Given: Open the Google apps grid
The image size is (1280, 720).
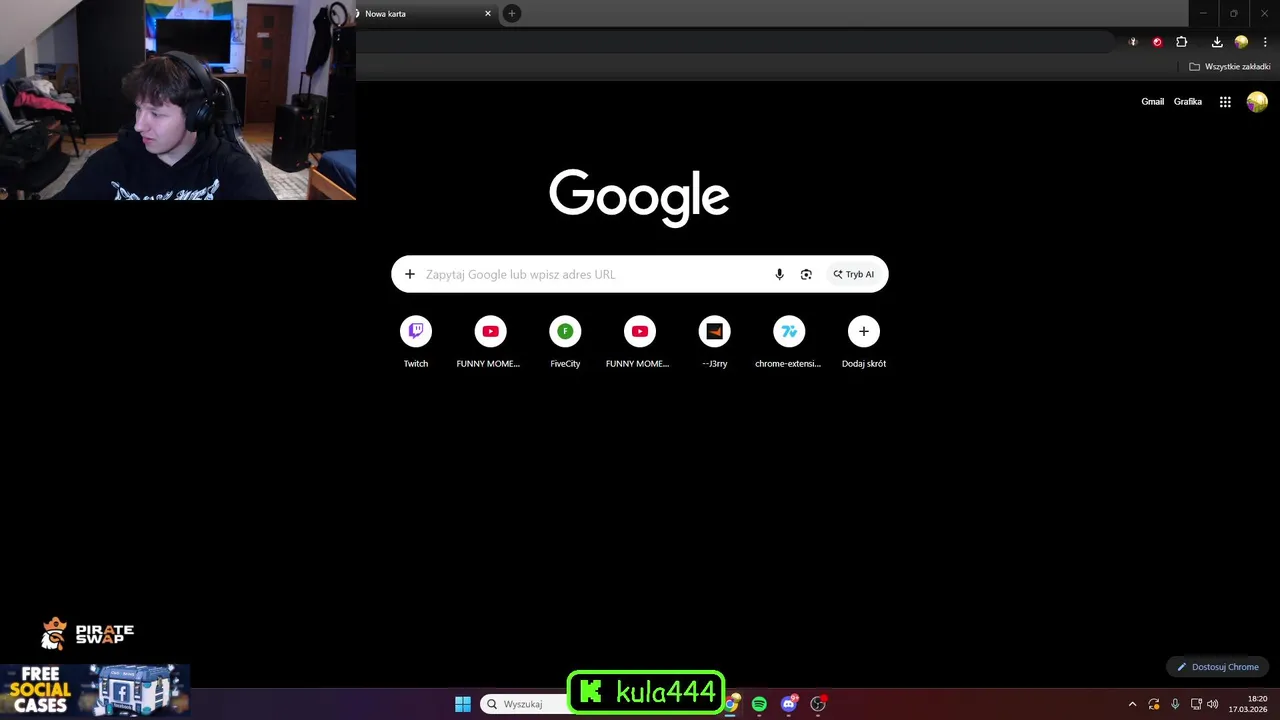Looking at the screenshot, I should click(1225, 102).
